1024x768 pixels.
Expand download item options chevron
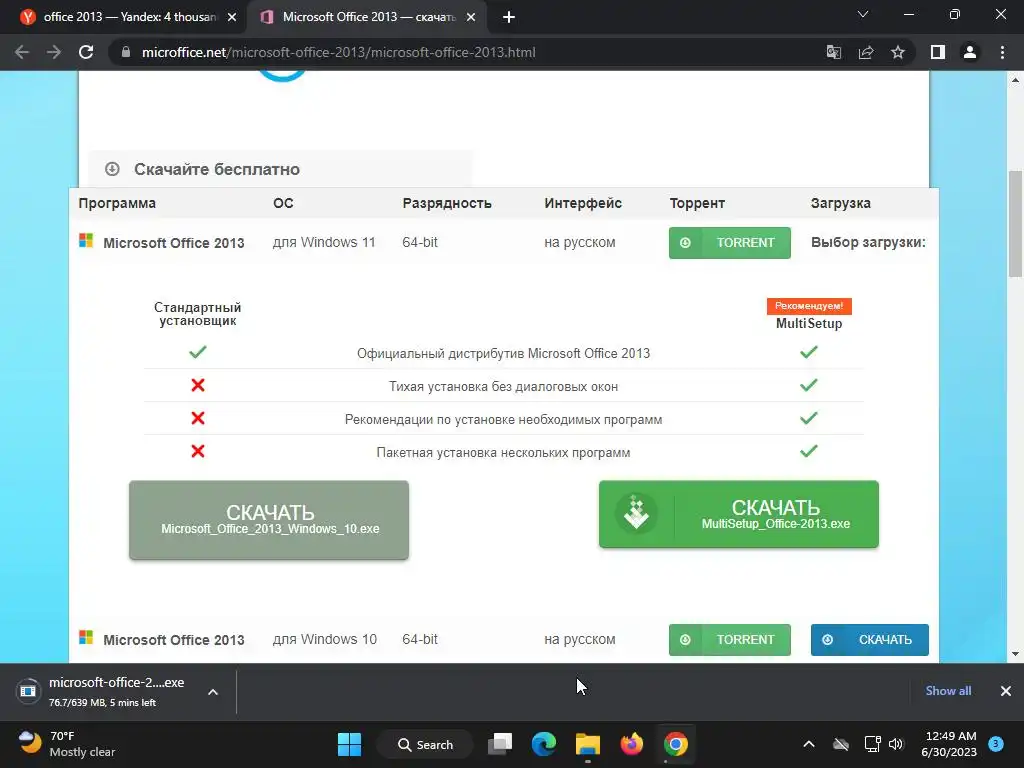(x=213, y=692)
